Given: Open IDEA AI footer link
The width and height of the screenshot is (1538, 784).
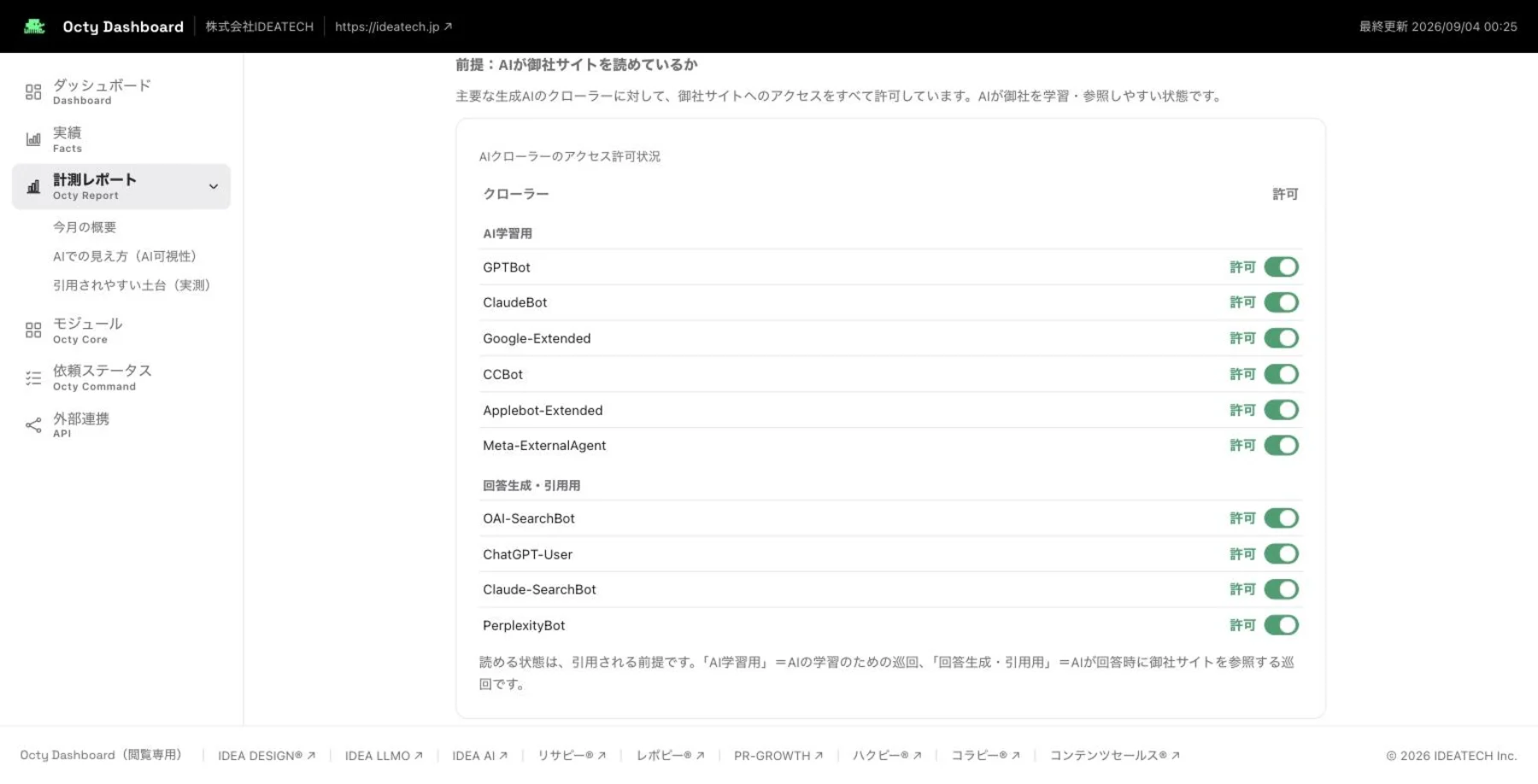Looking at the screenshot, I should pos(480,756).
